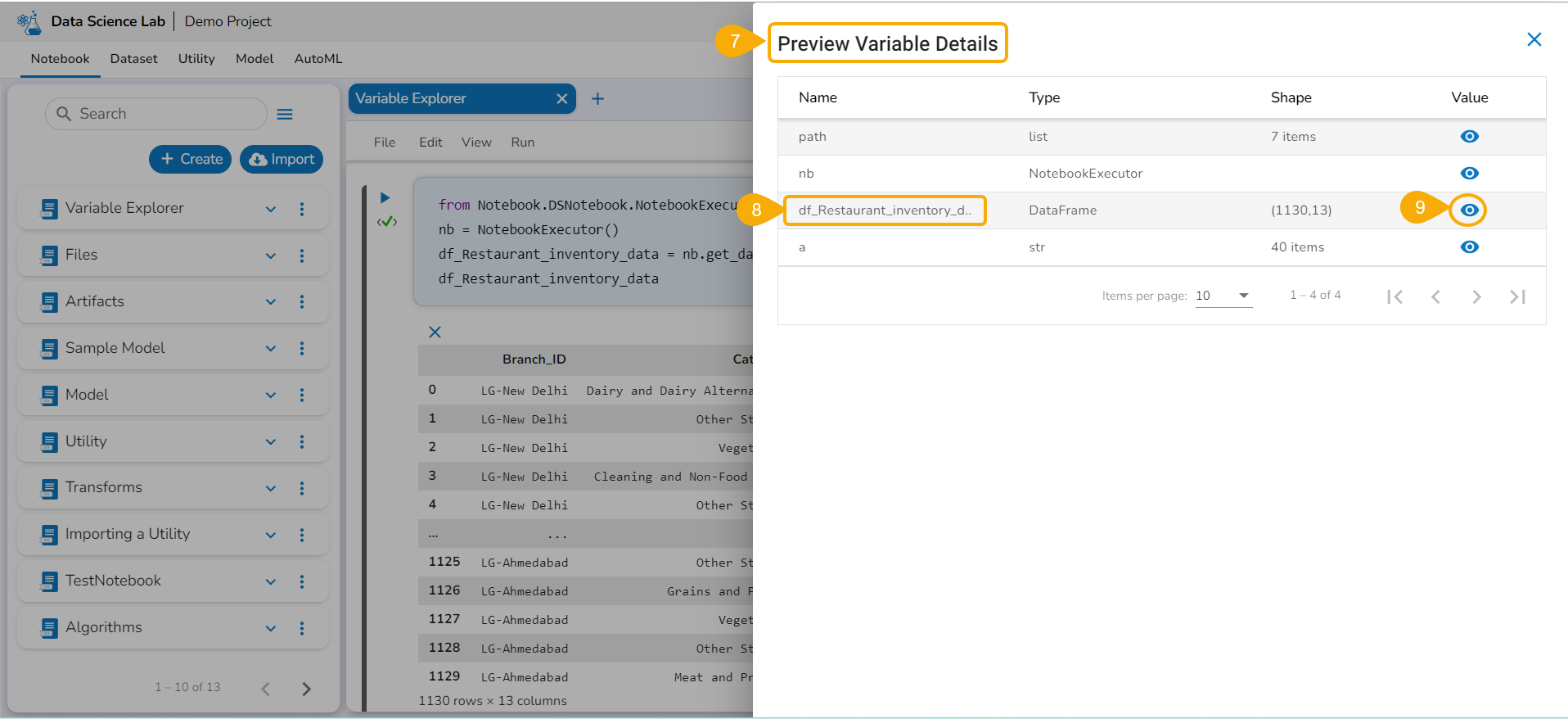Open the Run menu

click(522, 142)
